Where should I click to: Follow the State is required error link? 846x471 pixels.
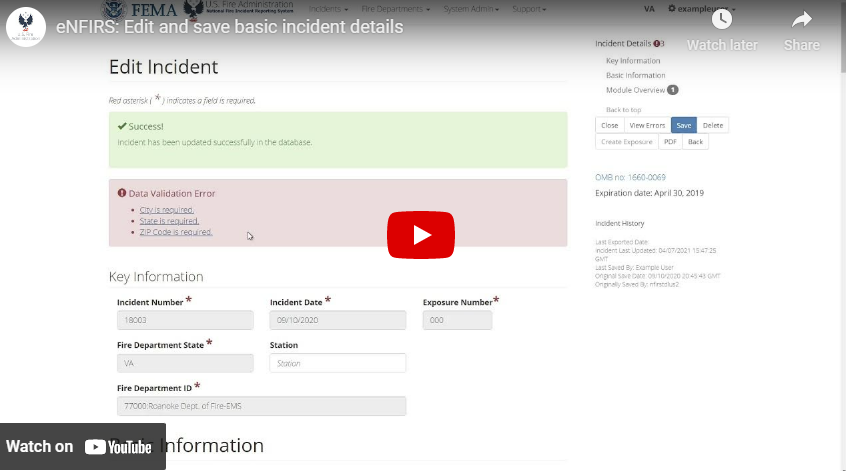click(x=169, y=221)
